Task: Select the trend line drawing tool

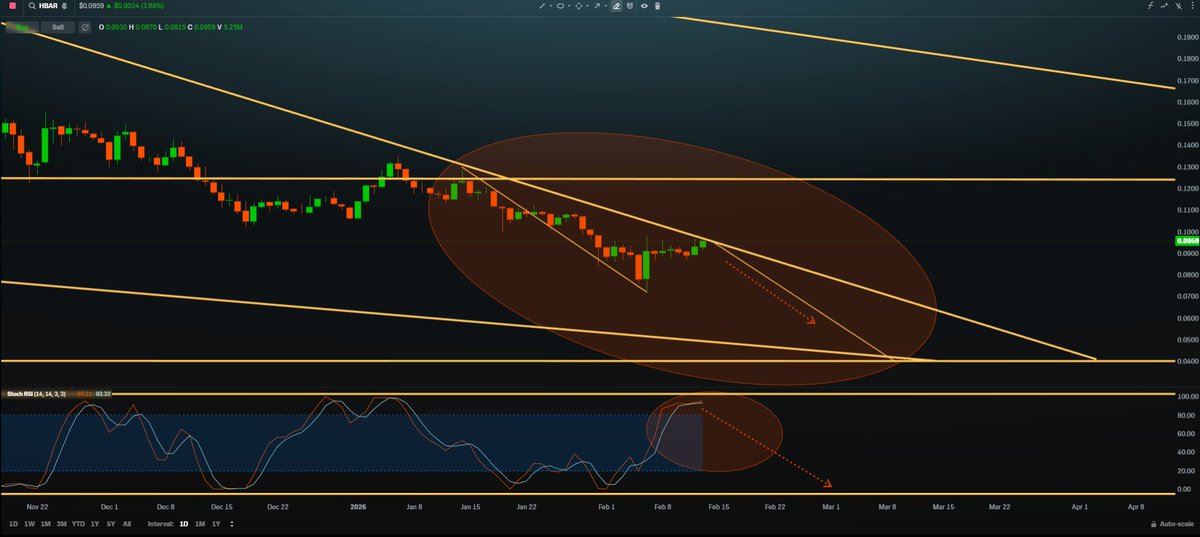Action: 542,6
